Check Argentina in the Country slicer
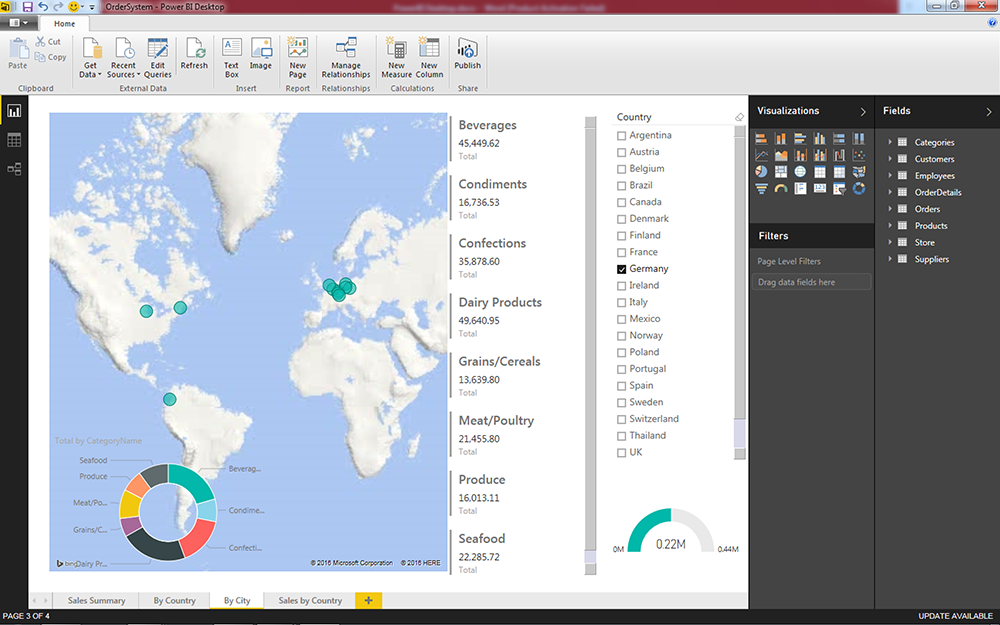1000x625 pixels. (621, 136)
